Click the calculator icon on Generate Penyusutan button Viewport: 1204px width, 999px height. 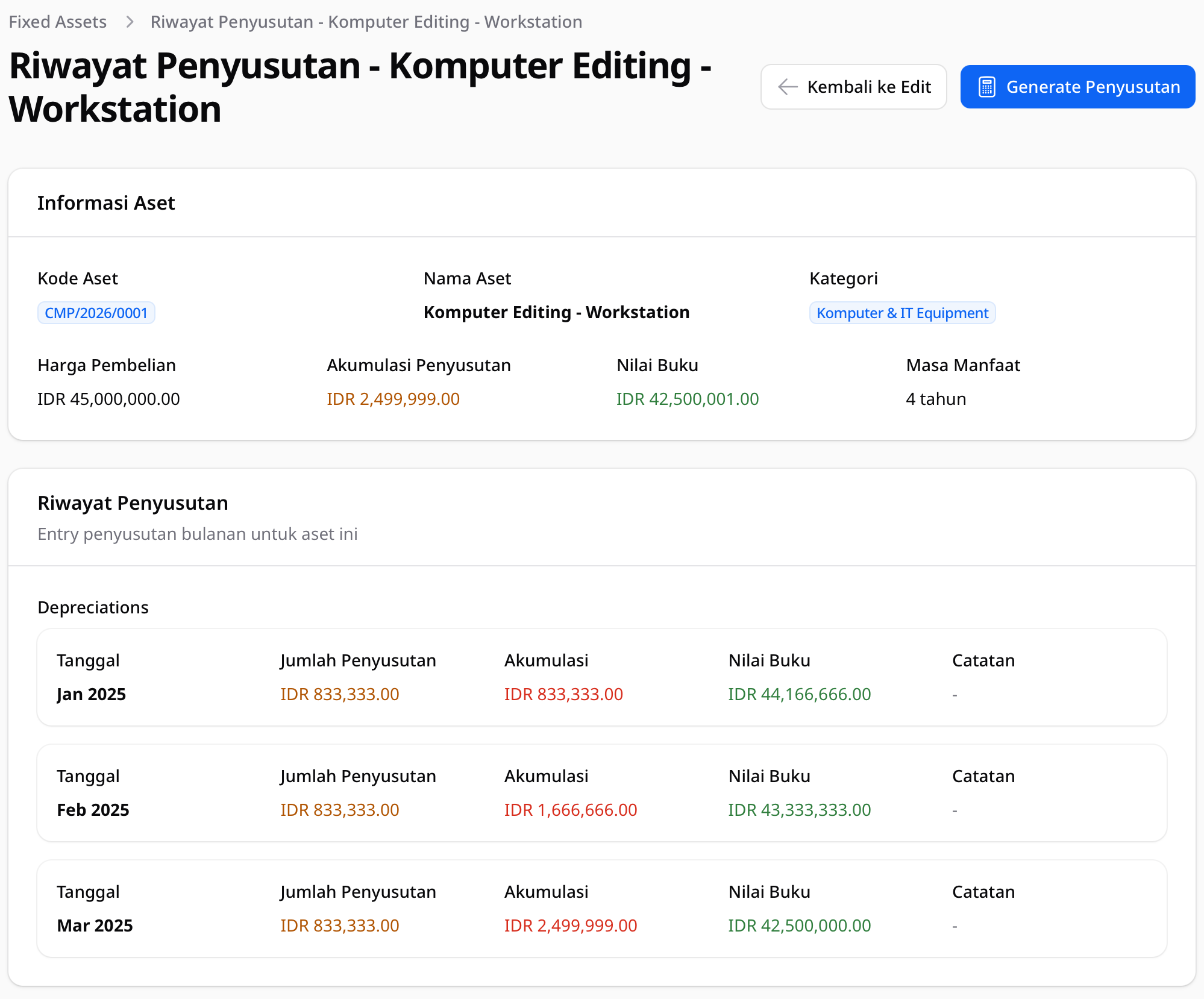[986, 86]
